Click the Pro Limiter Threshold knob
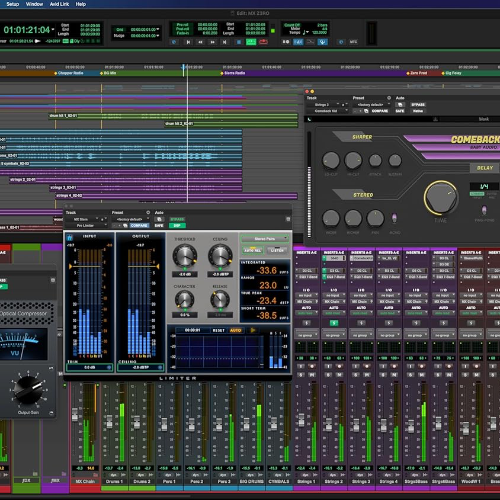Image resolution: width=500 pixels, height=500 pixels. tap(184, 256)
